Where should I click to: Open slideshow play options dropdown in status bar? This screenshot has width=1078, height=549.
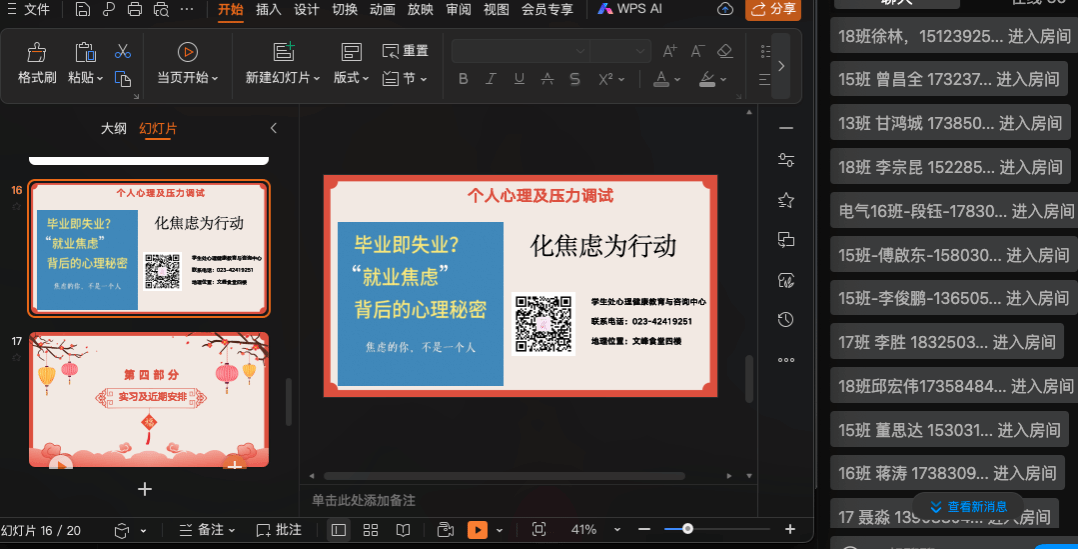pos(500,530)
